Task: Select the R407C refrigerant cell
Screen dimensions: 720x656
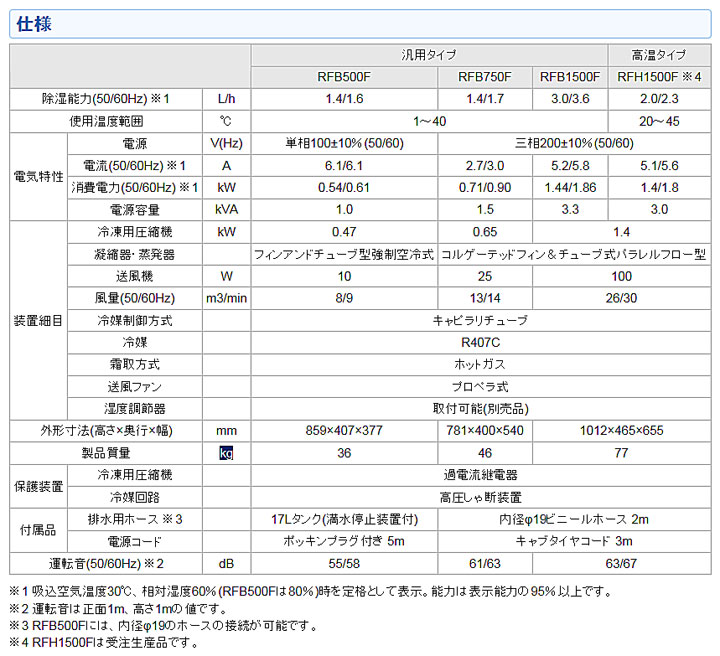Action: 481,342
